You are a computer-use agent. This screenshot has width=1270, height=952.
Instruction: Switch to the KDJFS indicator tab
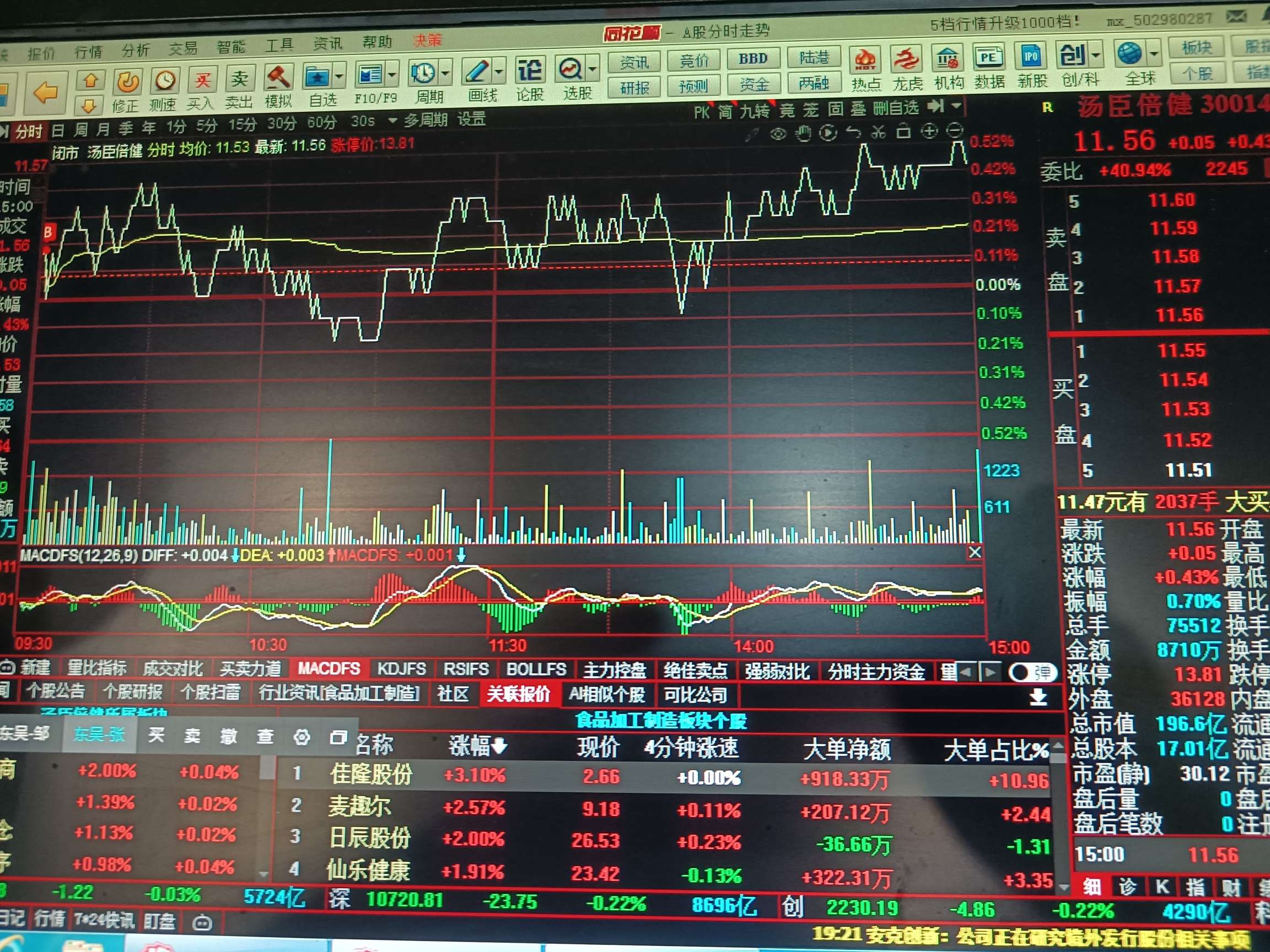click(401, 668)
